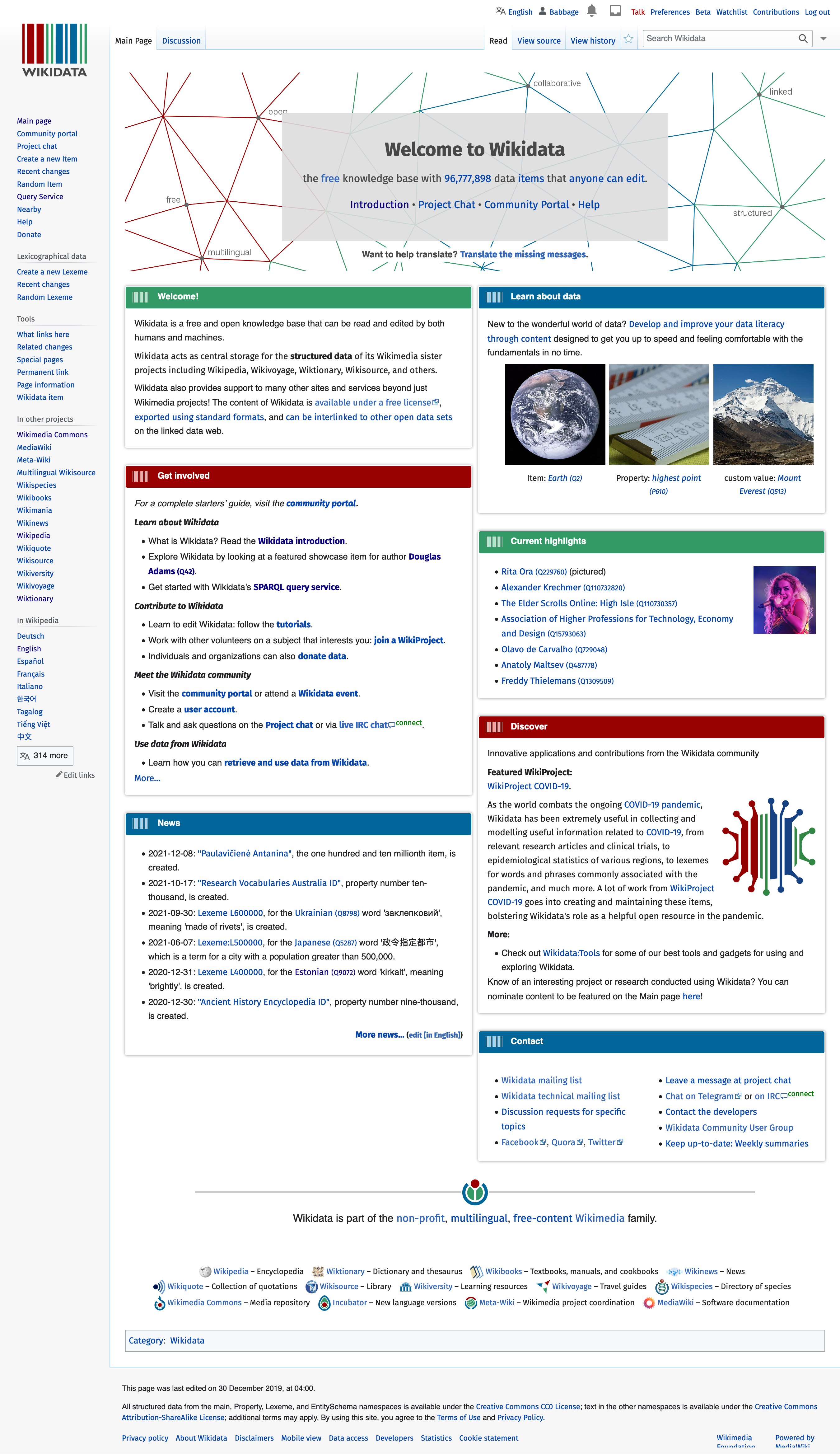Click the WikiProject COVID-19 logo

[768, 847]
